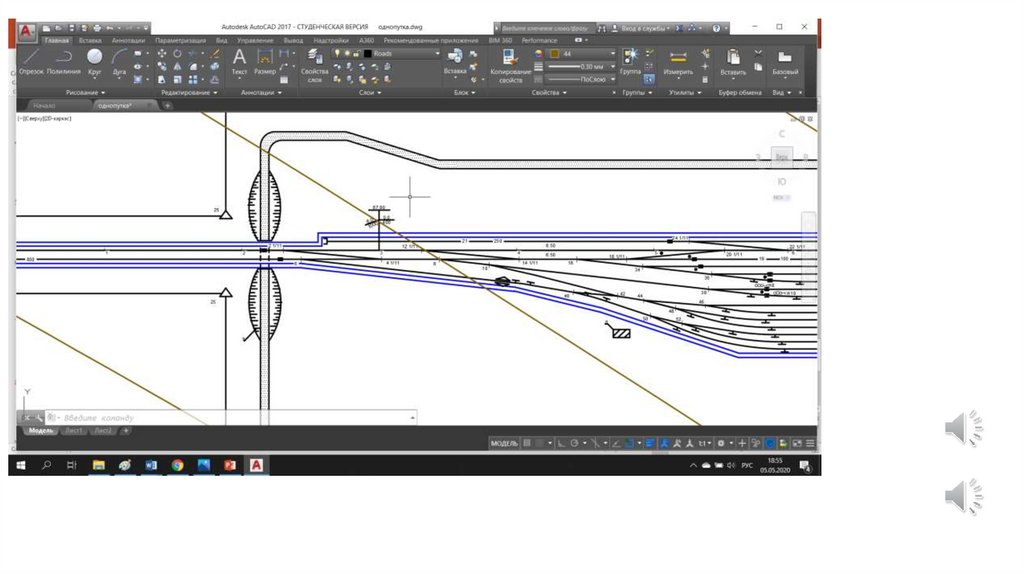Toggle grid display in status bar

527,442
